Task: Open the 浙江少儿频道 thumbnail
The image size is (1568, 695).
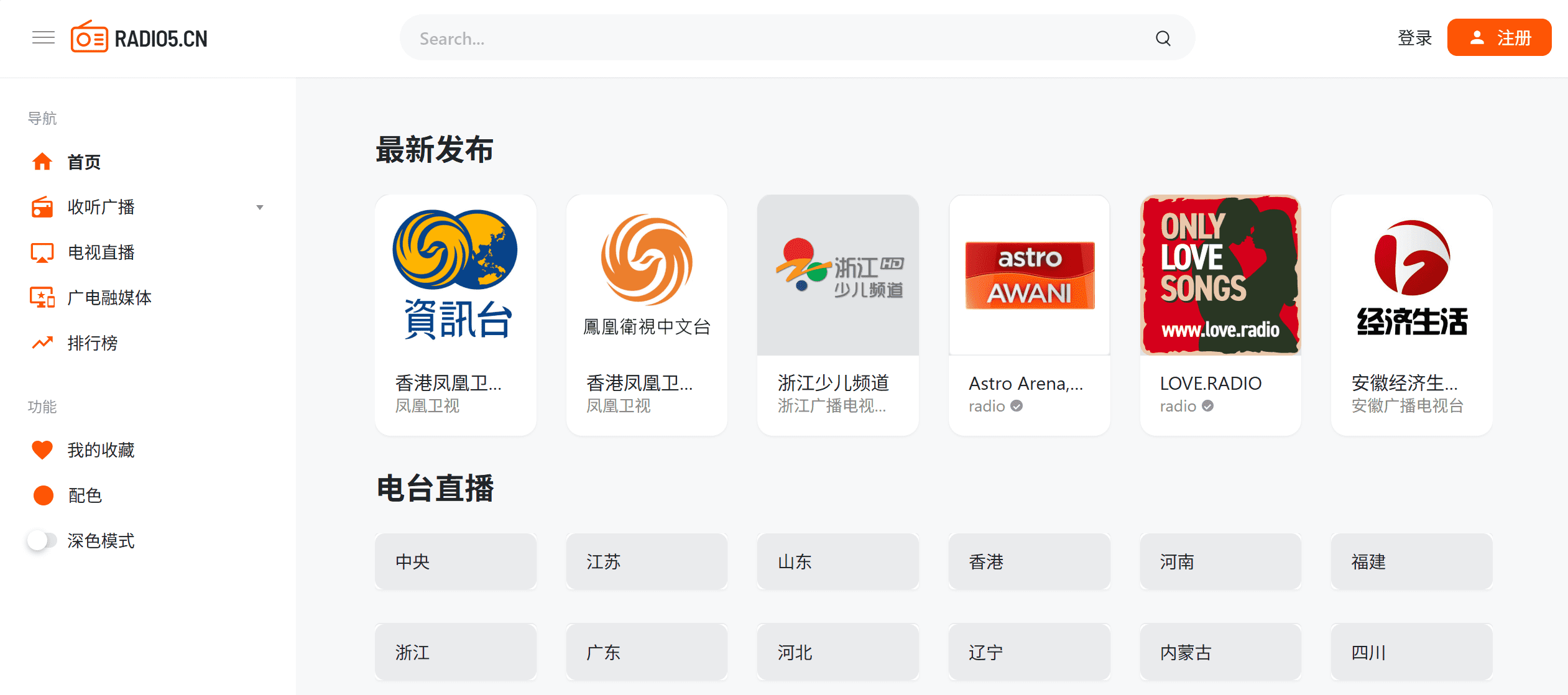Action: point(838,275)
